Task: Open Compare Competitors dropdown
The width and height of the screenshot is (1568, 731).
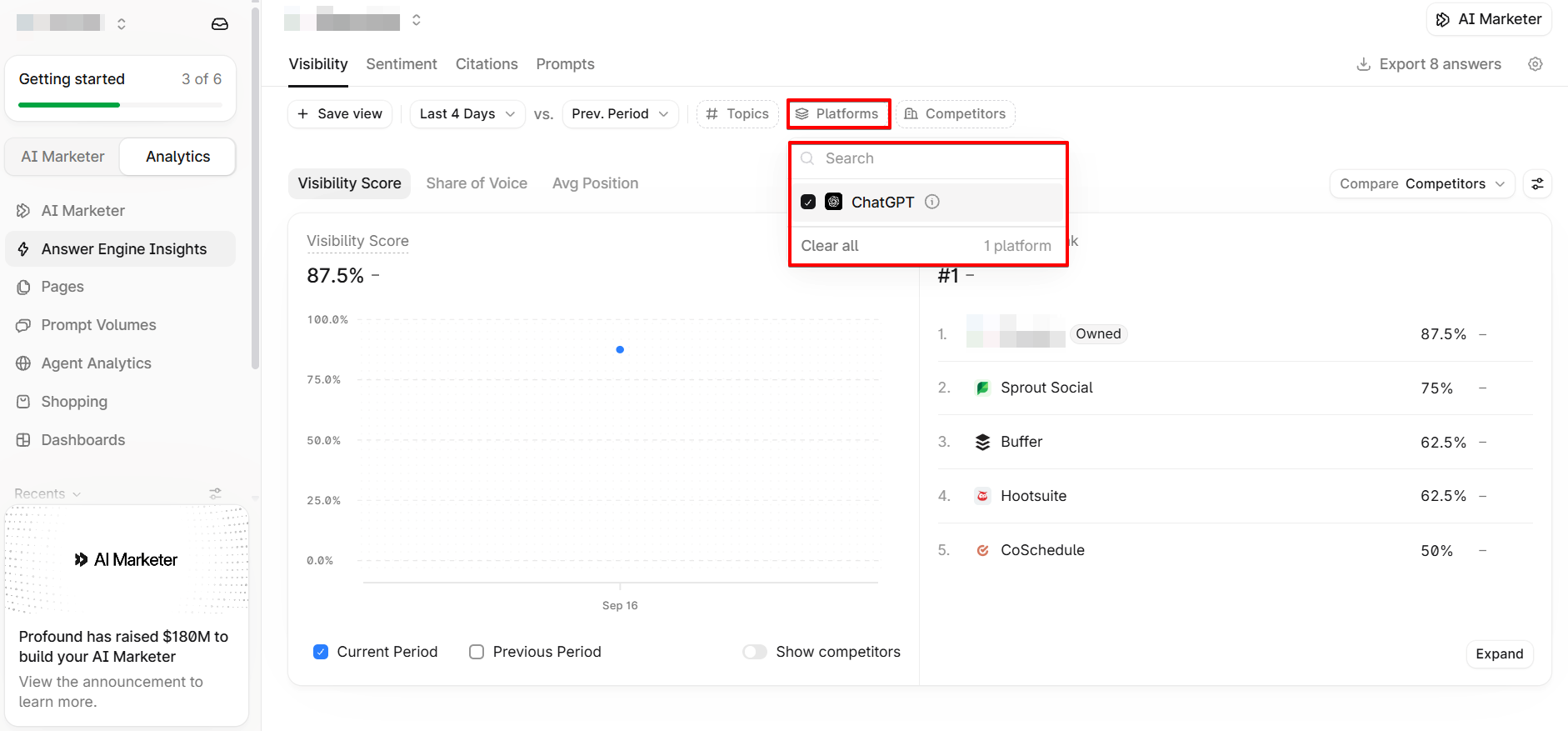Action: (x=1422, y=183)
